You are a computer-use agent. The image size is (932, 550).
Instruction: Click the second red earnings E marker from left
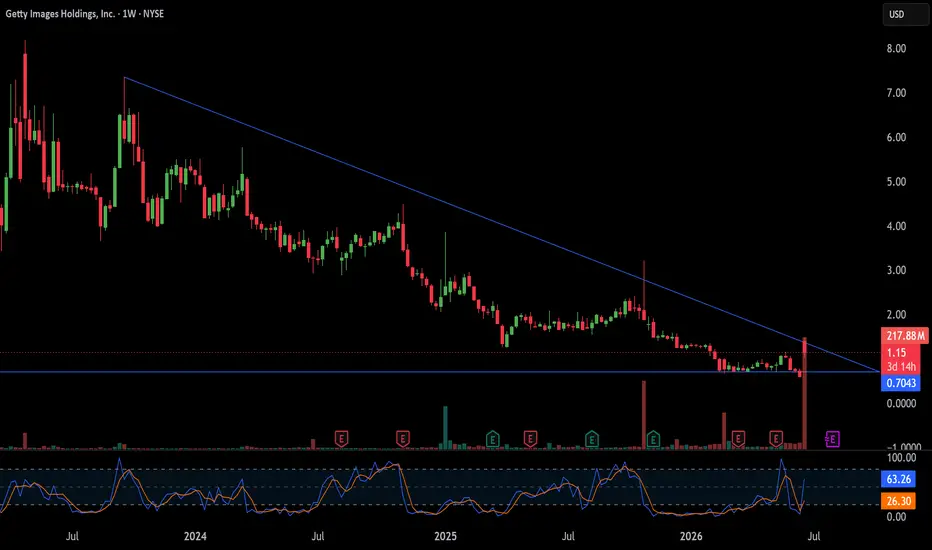(x=403, y=439)
